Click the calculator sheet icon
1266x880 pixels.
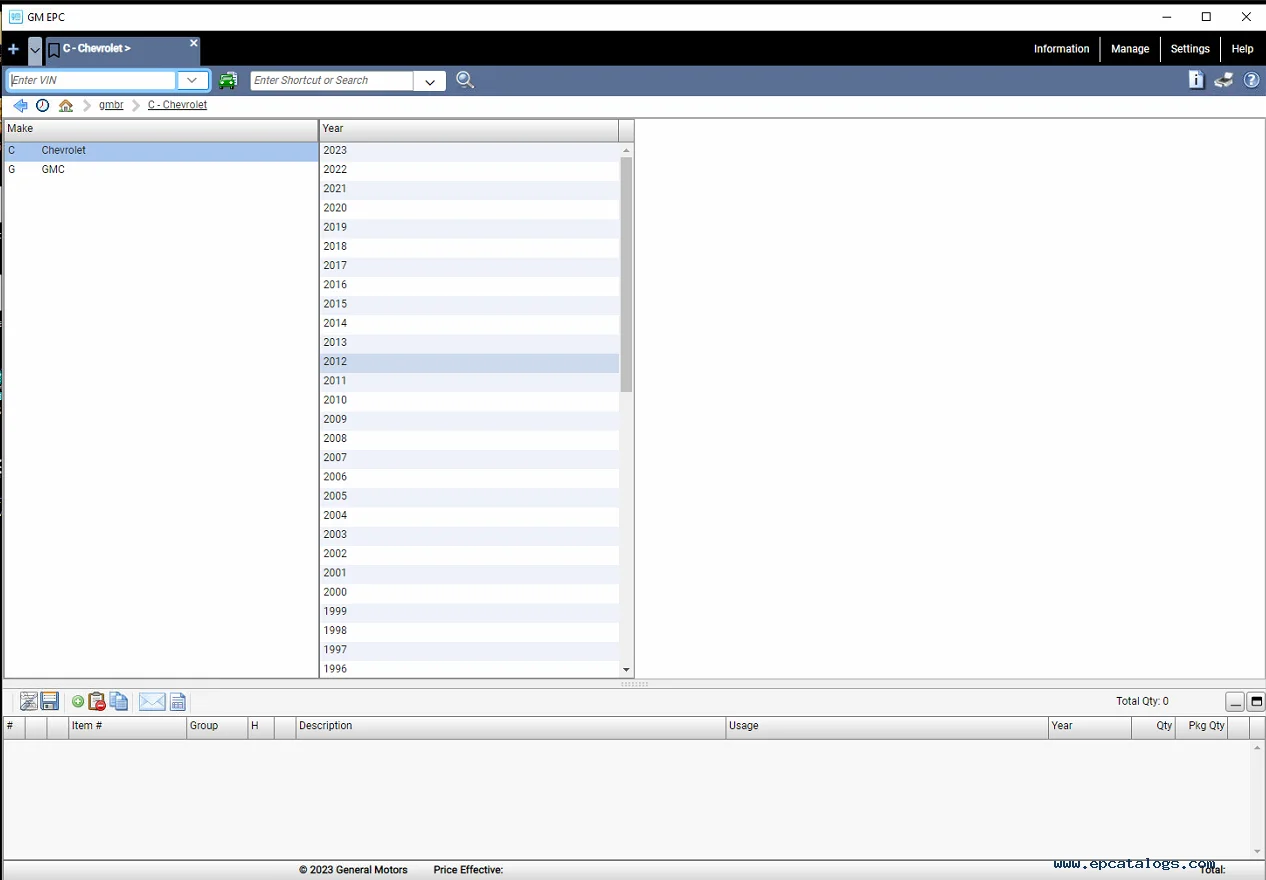[178, 702]
